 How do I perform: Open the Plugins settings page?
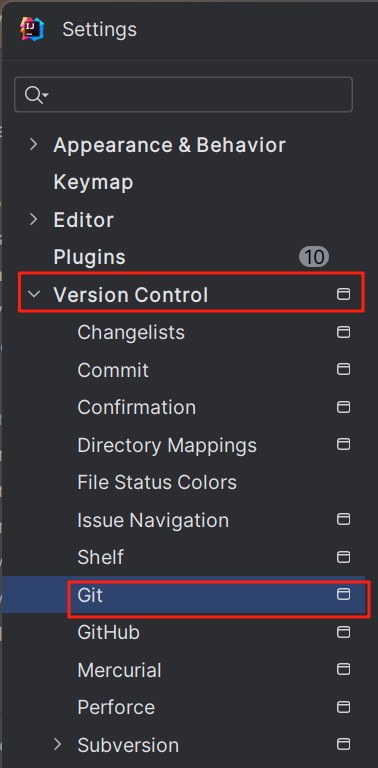[x=89, y=257]
